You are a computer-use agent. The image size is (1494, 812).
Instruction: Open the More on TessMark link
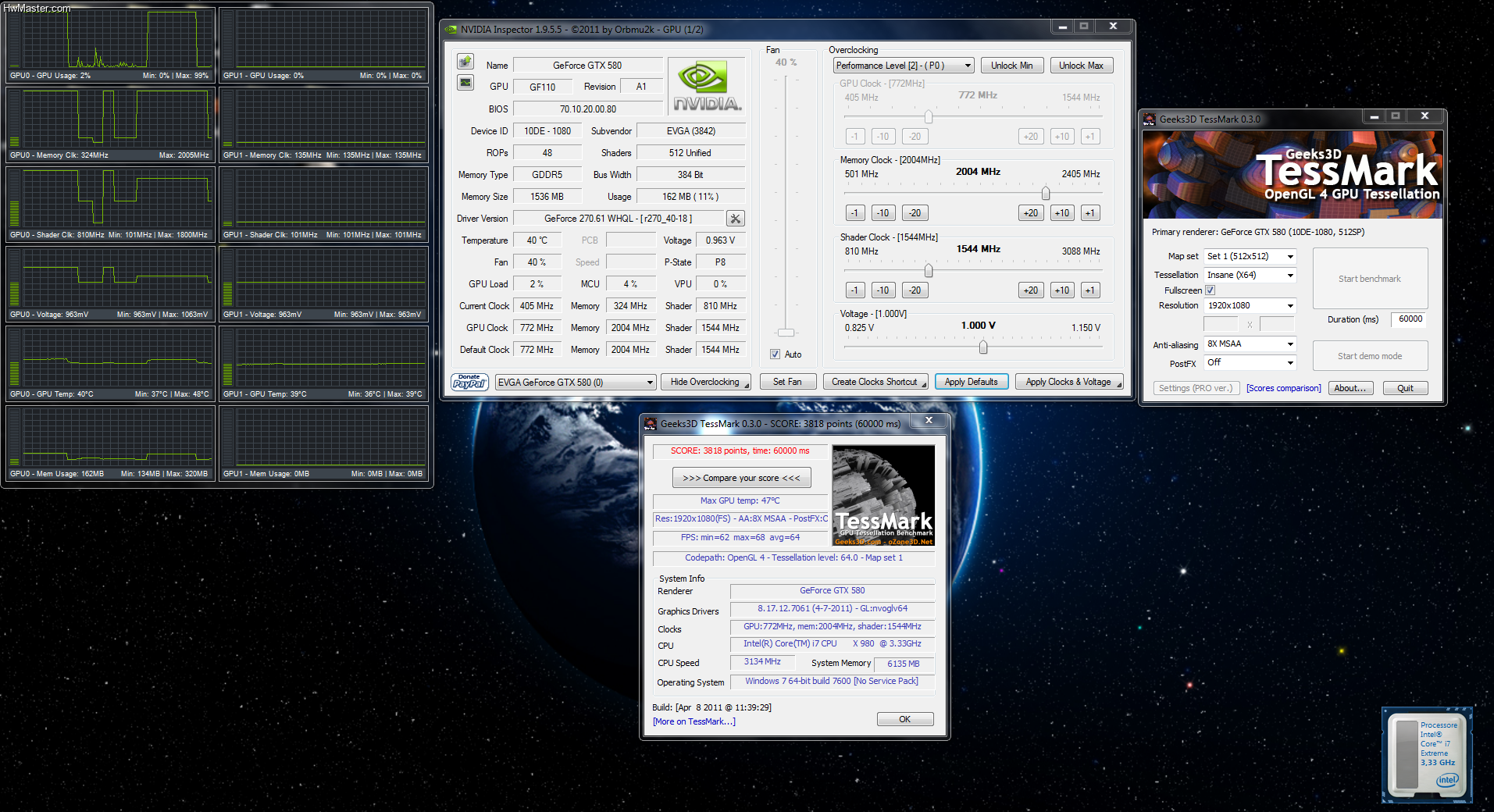pos(694,721)
